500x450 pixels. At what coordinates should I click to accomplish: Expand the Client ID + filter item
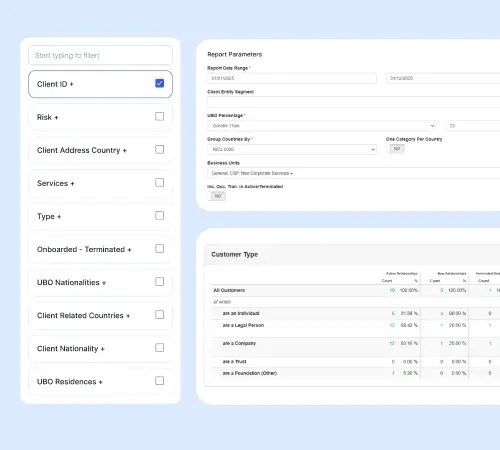tap(100, 84)
